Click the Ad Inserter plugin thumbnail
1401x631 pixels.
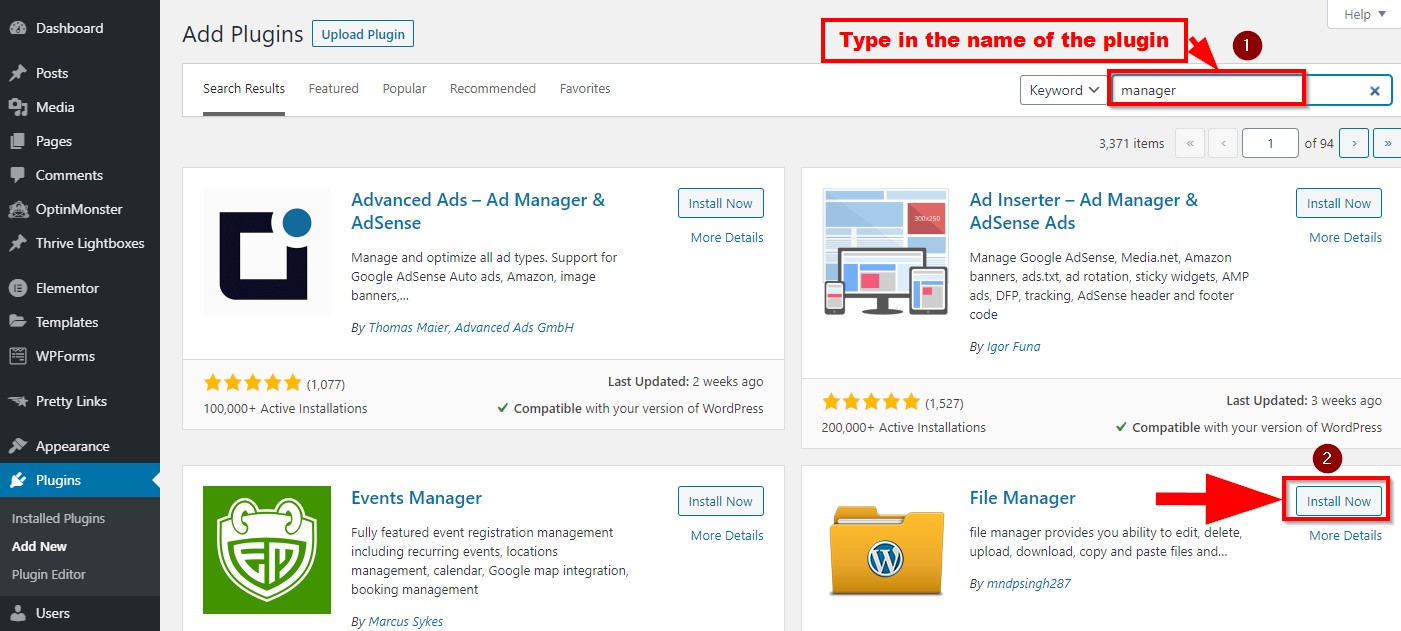pos(885,252)
